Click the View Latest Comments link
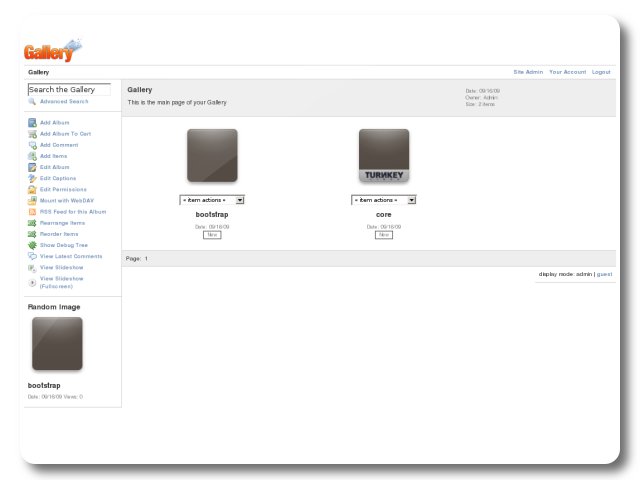Image resolution: width=640 pixels, height=480 pixels. click(68, 256)
